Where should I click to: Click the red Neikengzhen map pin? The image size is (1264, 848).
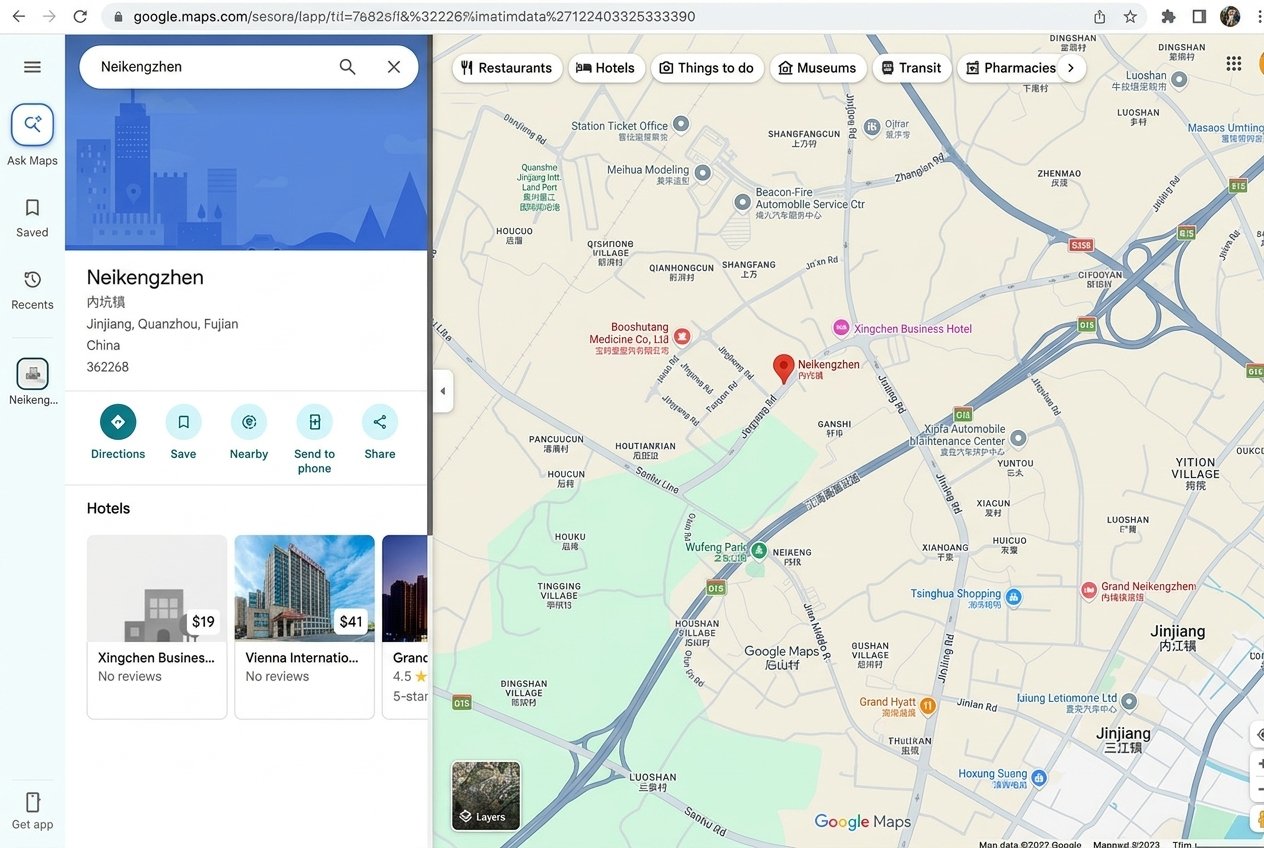click(784, 369)
